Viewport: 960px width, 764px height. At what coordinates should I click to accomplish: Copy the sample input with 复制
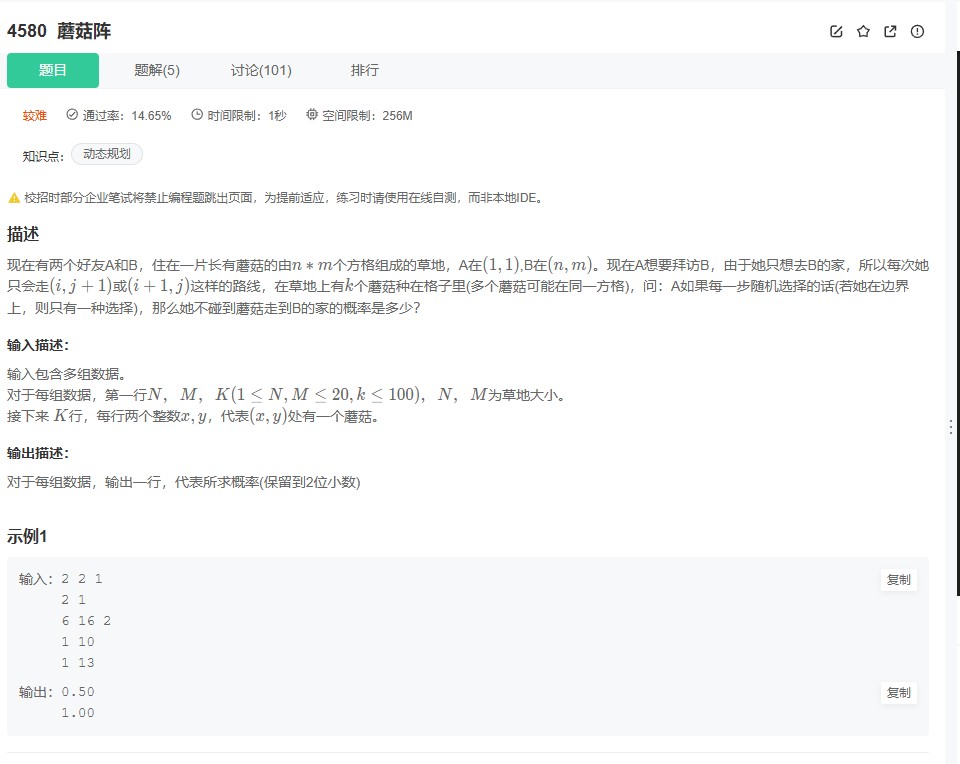pyautogui.click(x=898, y=580)
